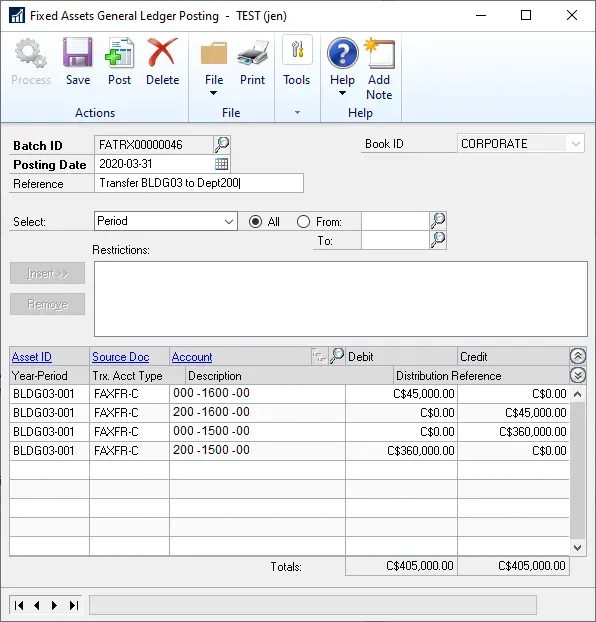Click the Asset ID column link
The width and height of the screenshot is (596, 622).
[32, 357]
